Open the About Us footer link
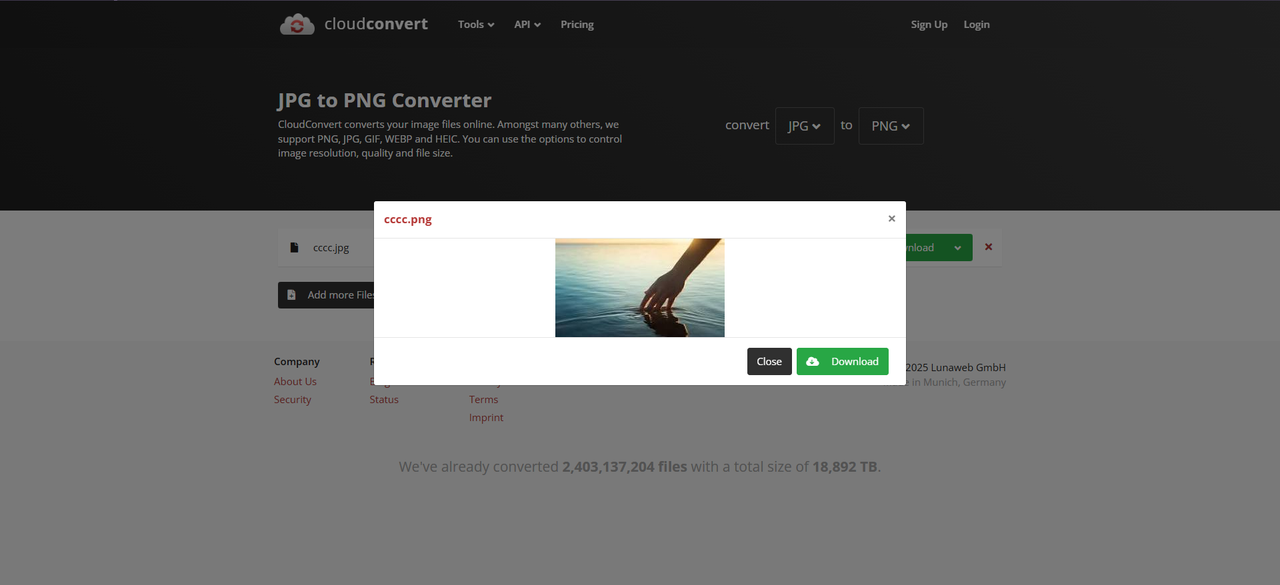1280x585 pixels. coord(295,381)
